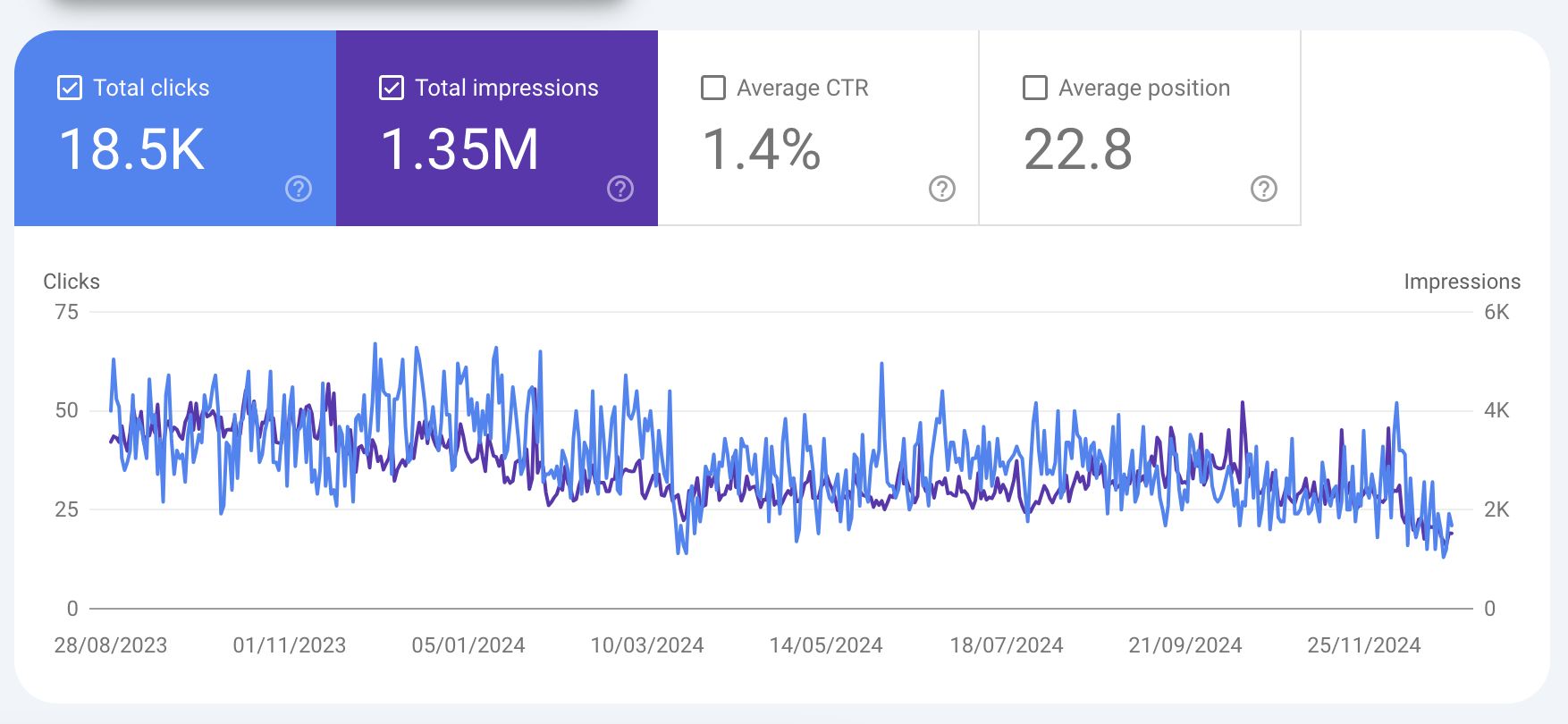Select the 18.5K total clicks value
This screenshot has width=1568, height=724.
[x=132, y=149]
